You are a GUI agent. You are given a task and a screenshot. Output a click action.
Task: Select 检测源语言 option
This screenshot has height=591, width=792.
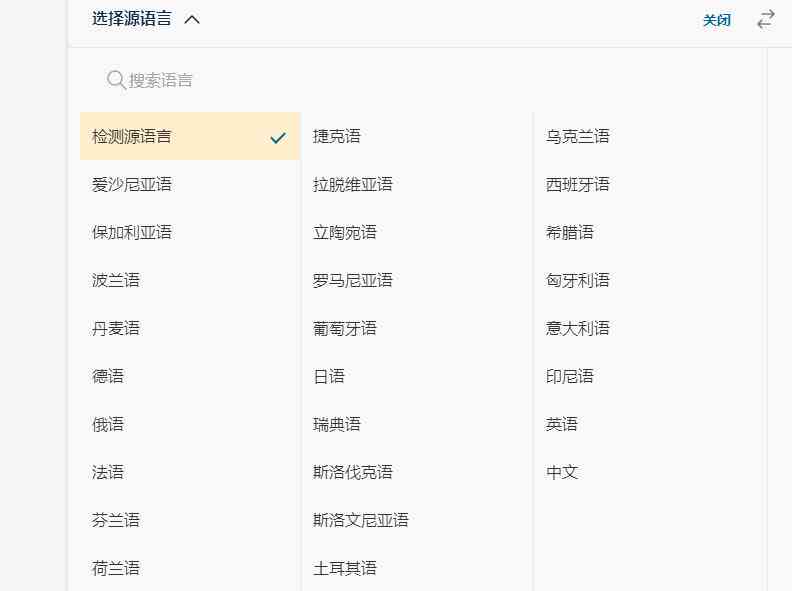(190, 136)
